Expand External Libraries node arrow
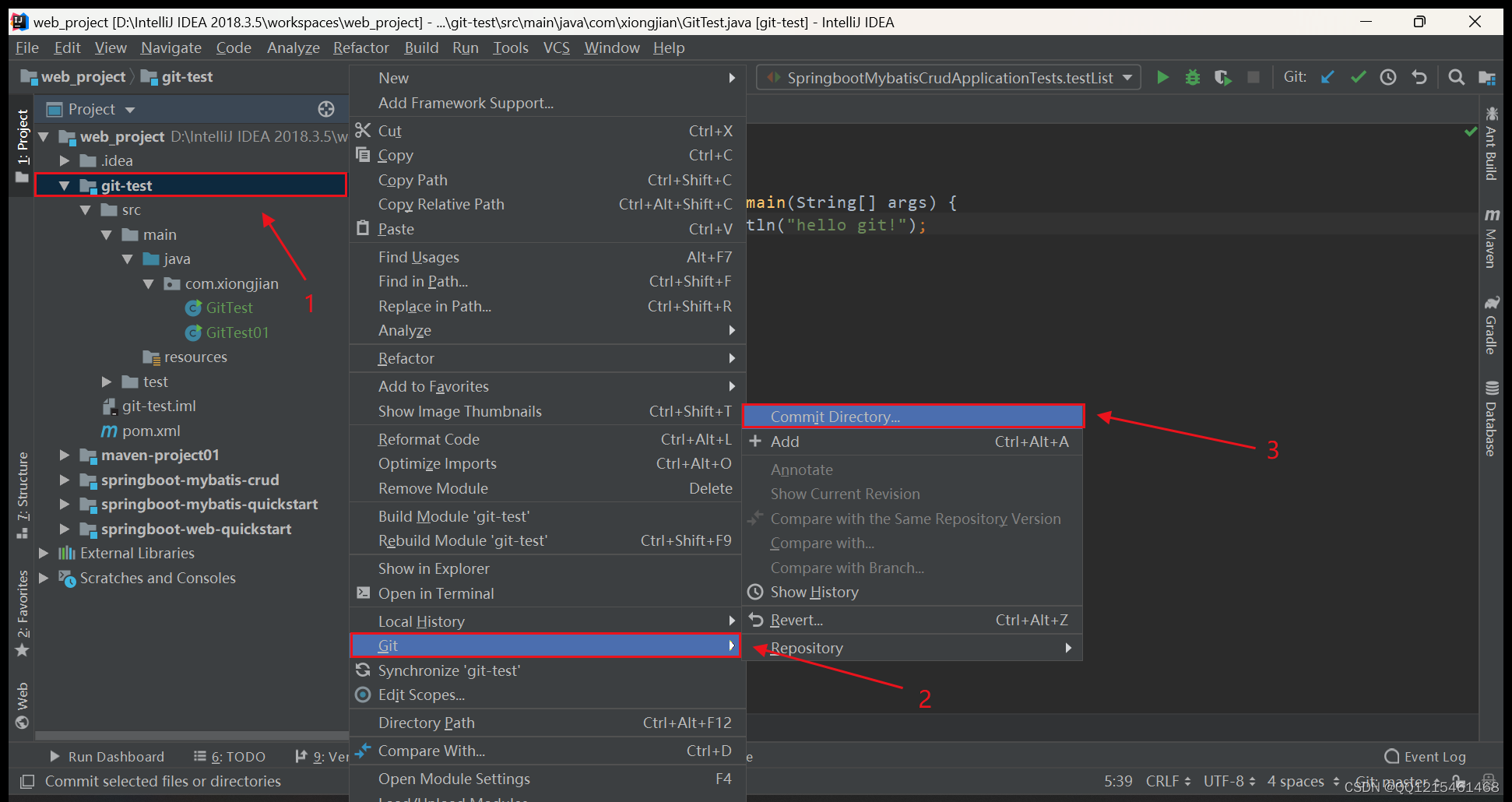 click(x=44, y=554)
